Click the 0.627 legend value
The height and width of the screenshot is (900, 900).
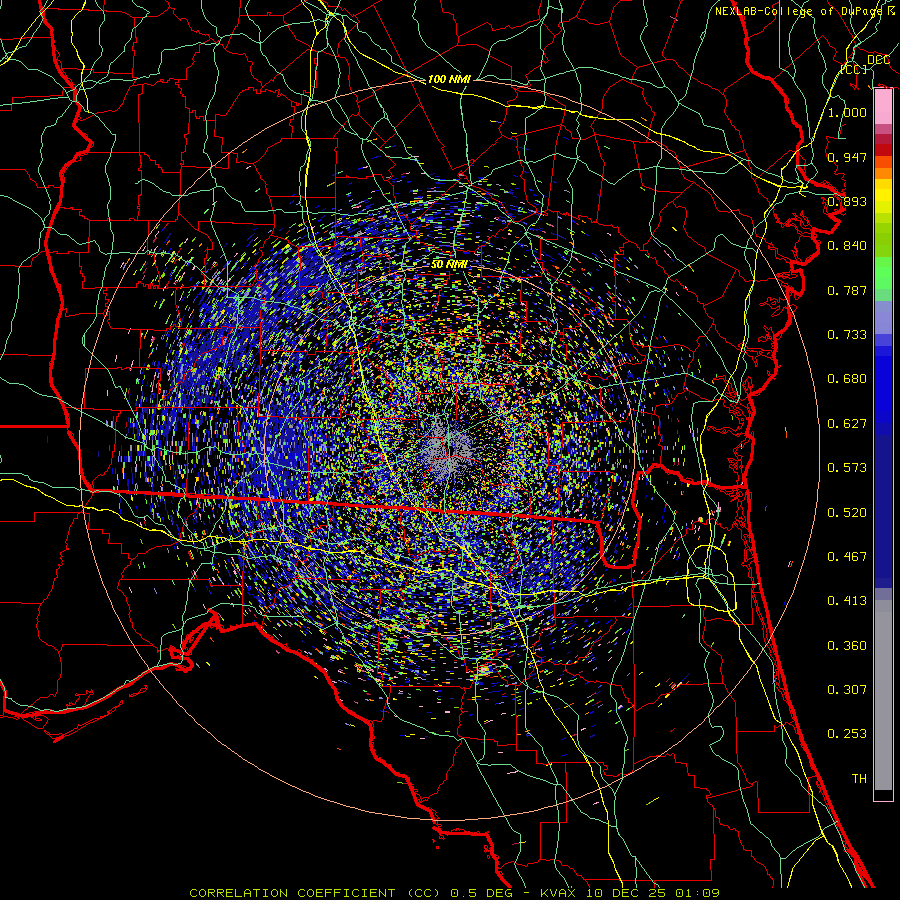pos(847,424)
